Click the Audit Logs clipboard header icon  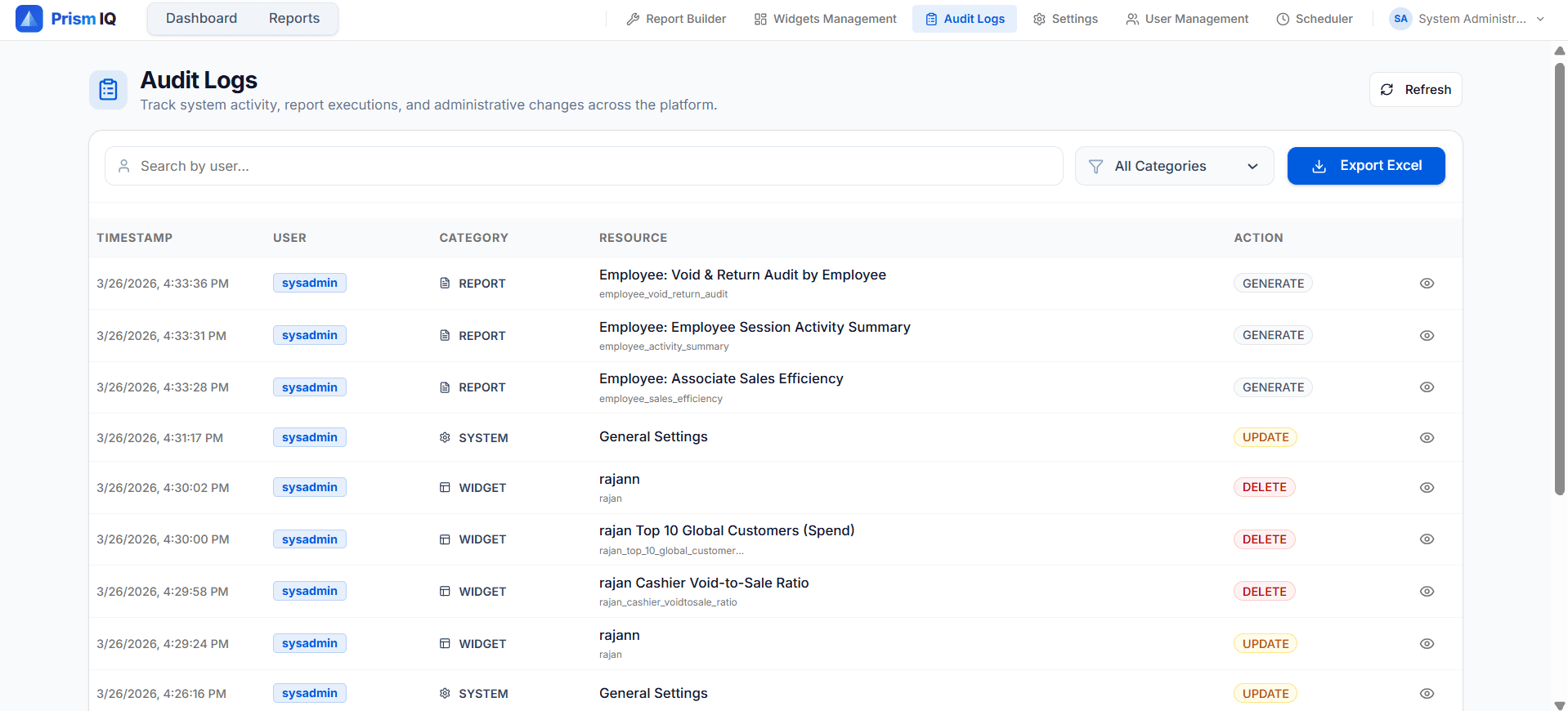(x=108, y=90)
